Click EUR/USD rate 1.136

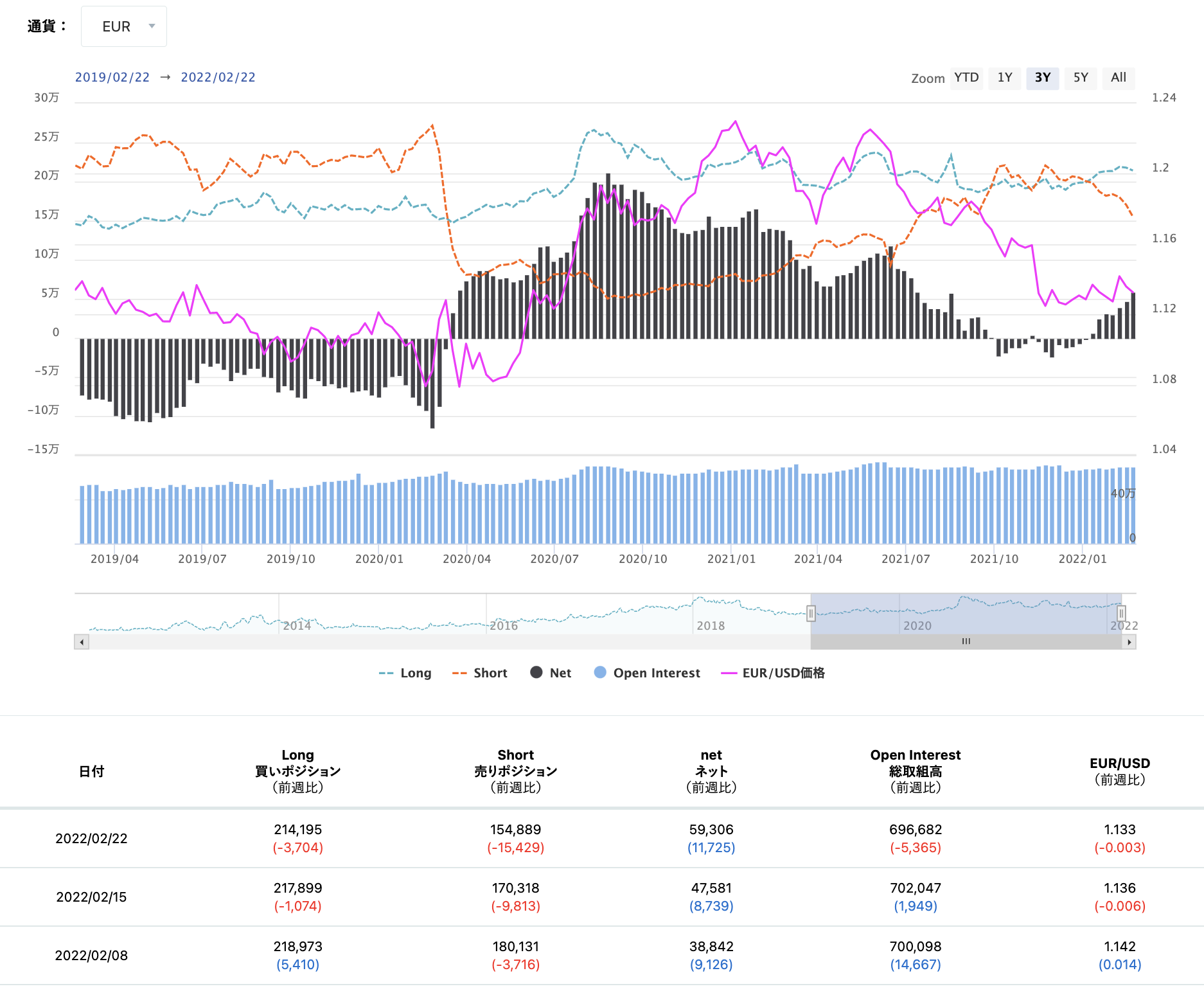(x=1120, y=888)
